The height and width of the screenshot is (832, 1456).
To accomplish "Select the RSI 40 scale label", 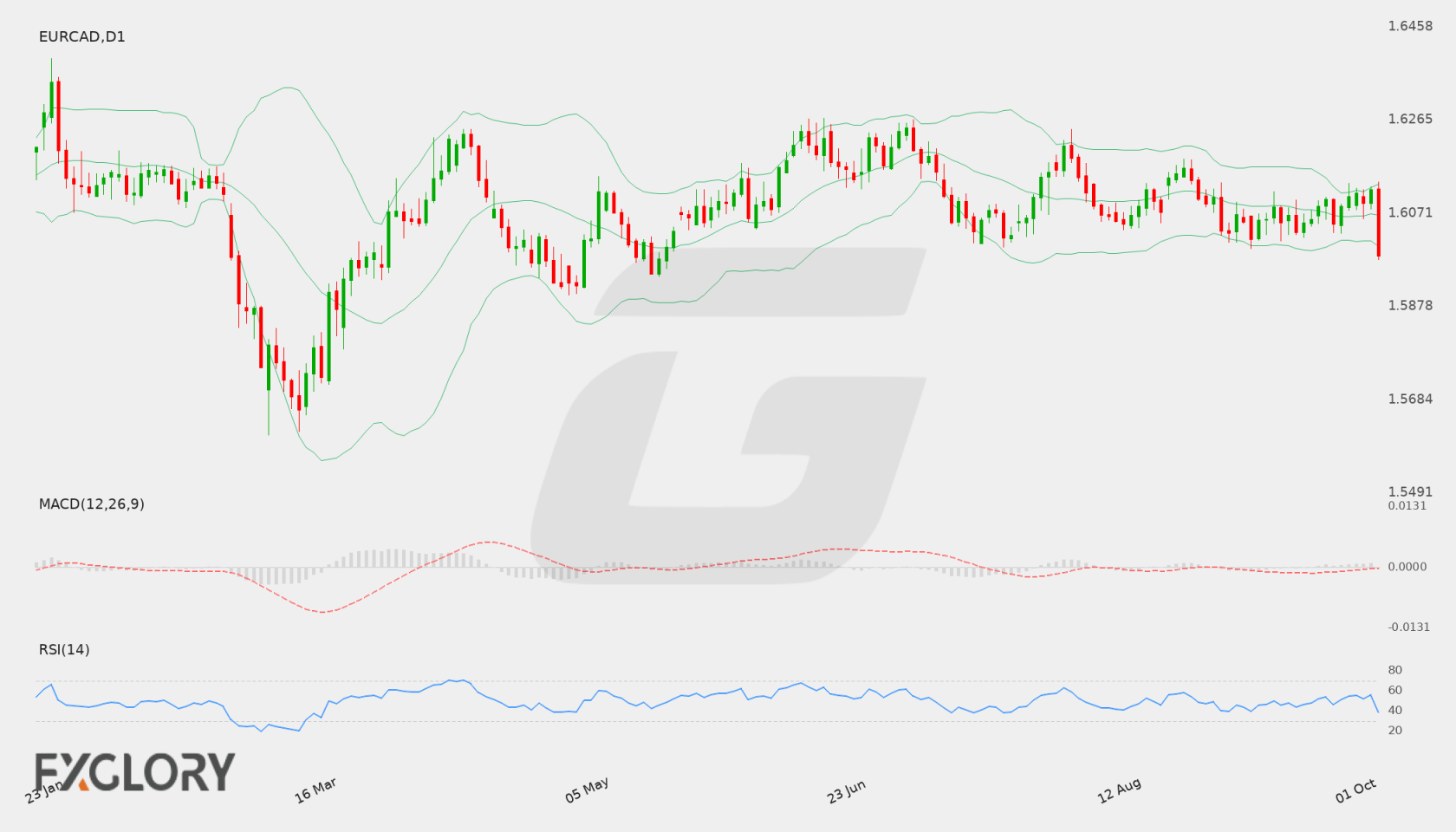I will [x=1395, y=710].
